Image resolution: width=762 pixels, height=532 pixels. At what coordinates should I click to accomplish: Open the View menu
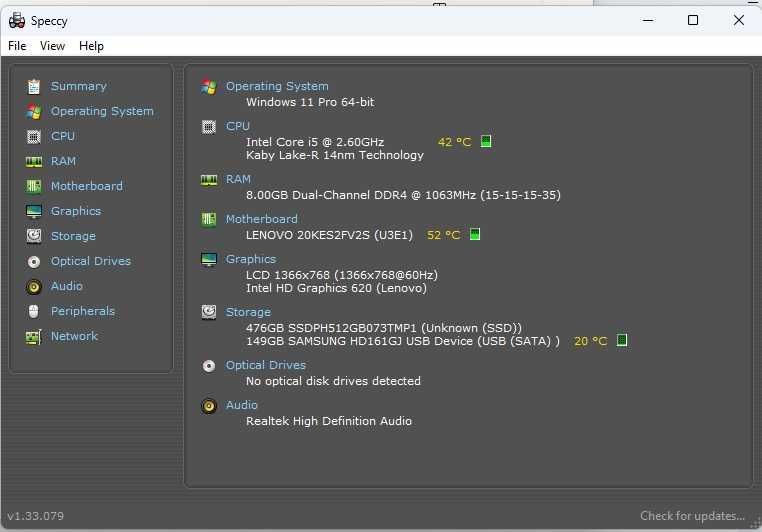52,46
